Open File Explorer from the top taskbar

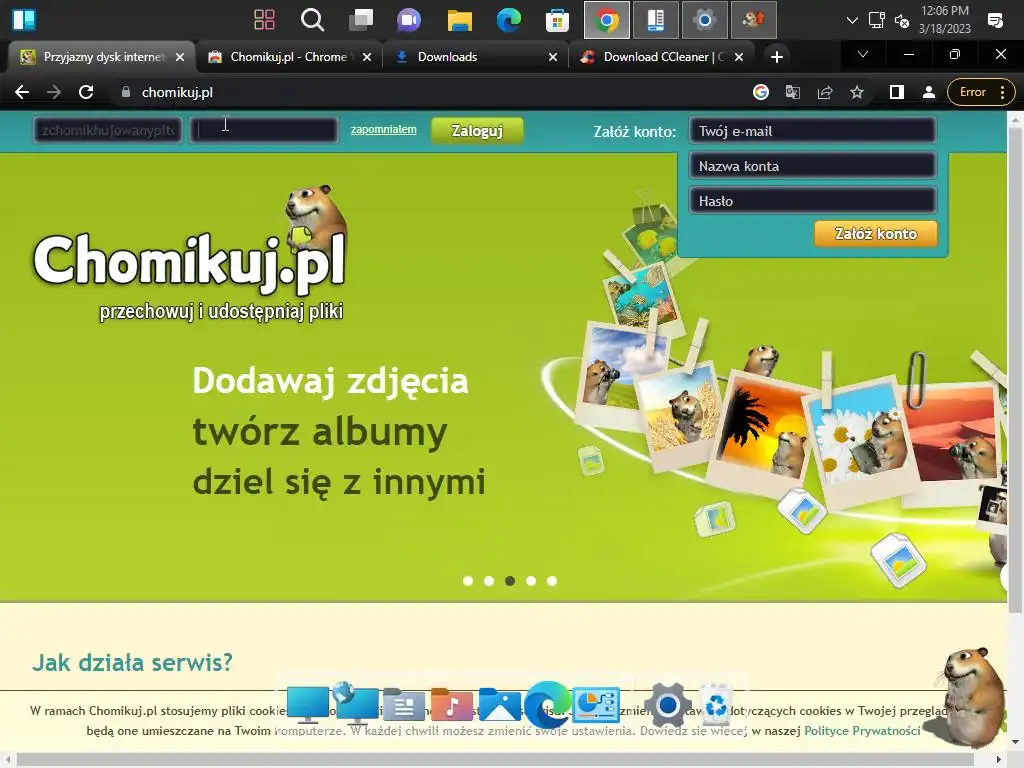pyautogui.click(x=459, y=20)
